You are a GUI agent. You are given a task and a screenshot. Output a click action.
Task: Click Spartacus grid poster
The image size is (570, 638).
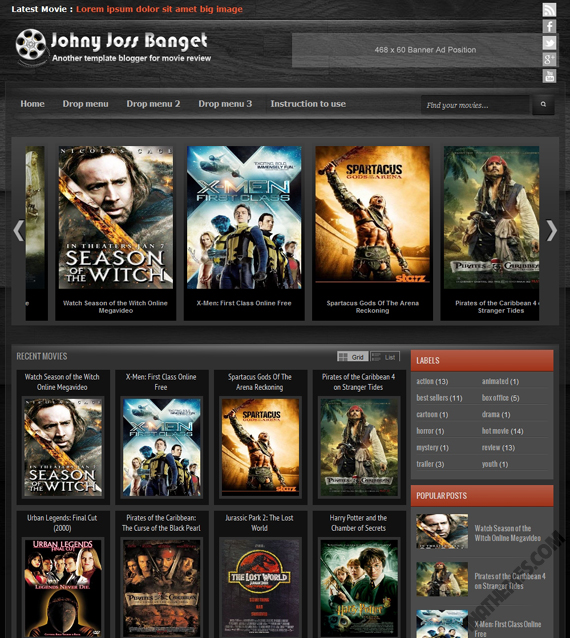pyautogui.click(x=260, y=447)
